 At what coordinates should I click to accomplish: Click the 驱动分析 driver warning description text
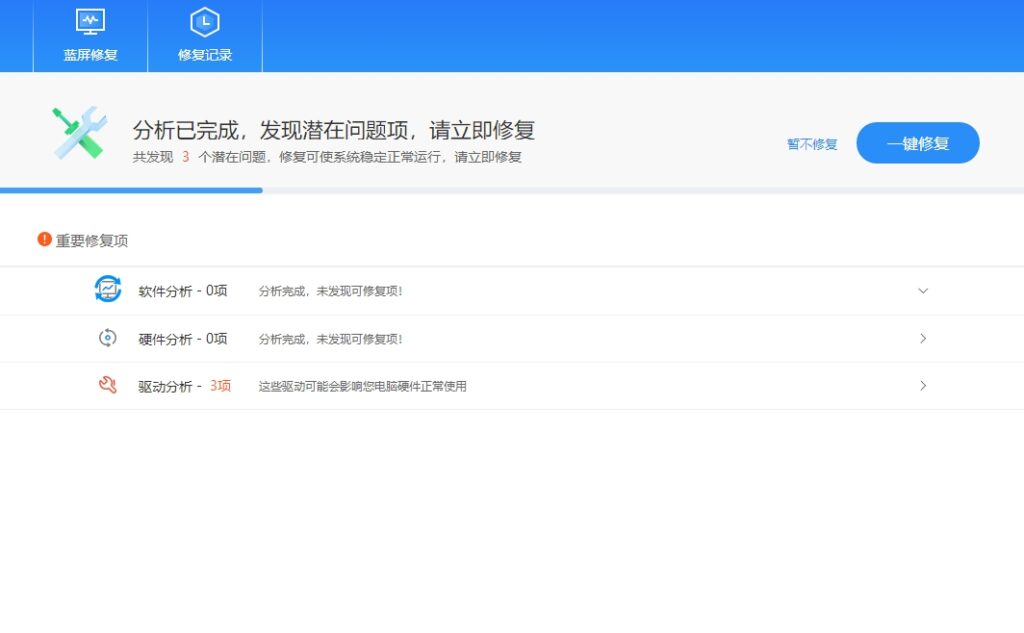click(362, 386)
